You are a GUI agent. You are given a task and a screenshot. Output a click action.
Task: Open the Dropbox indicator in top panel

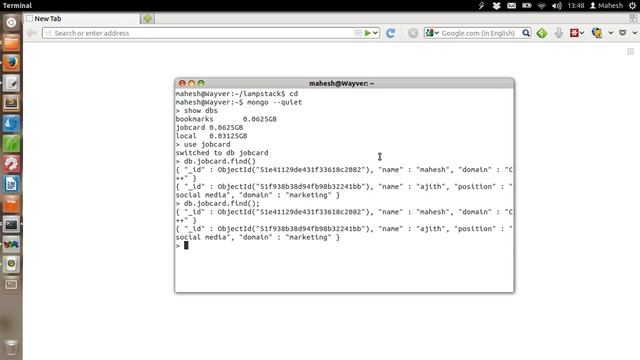[x=496, y=6]
